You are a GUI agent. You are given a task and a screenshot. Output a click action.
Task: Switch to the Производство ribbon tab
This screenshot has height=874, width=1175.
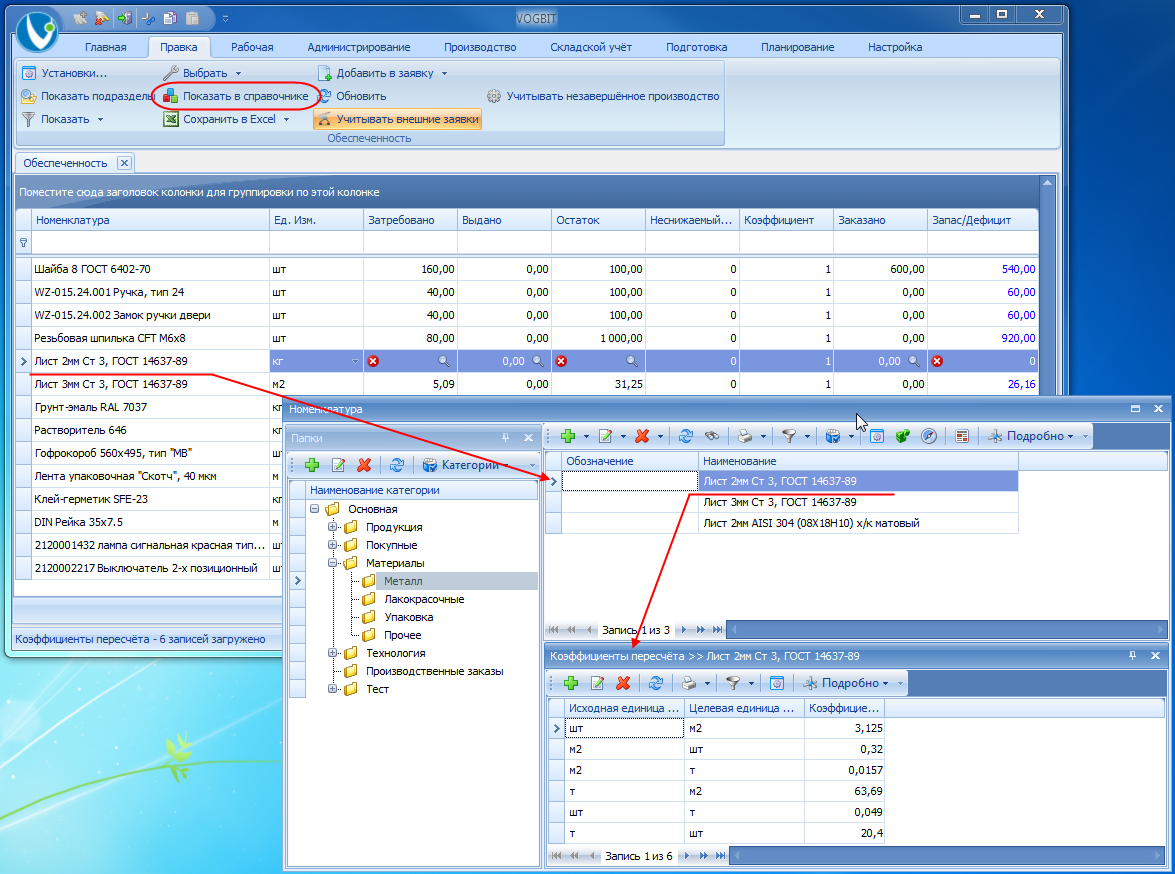[x=480, y=46]
